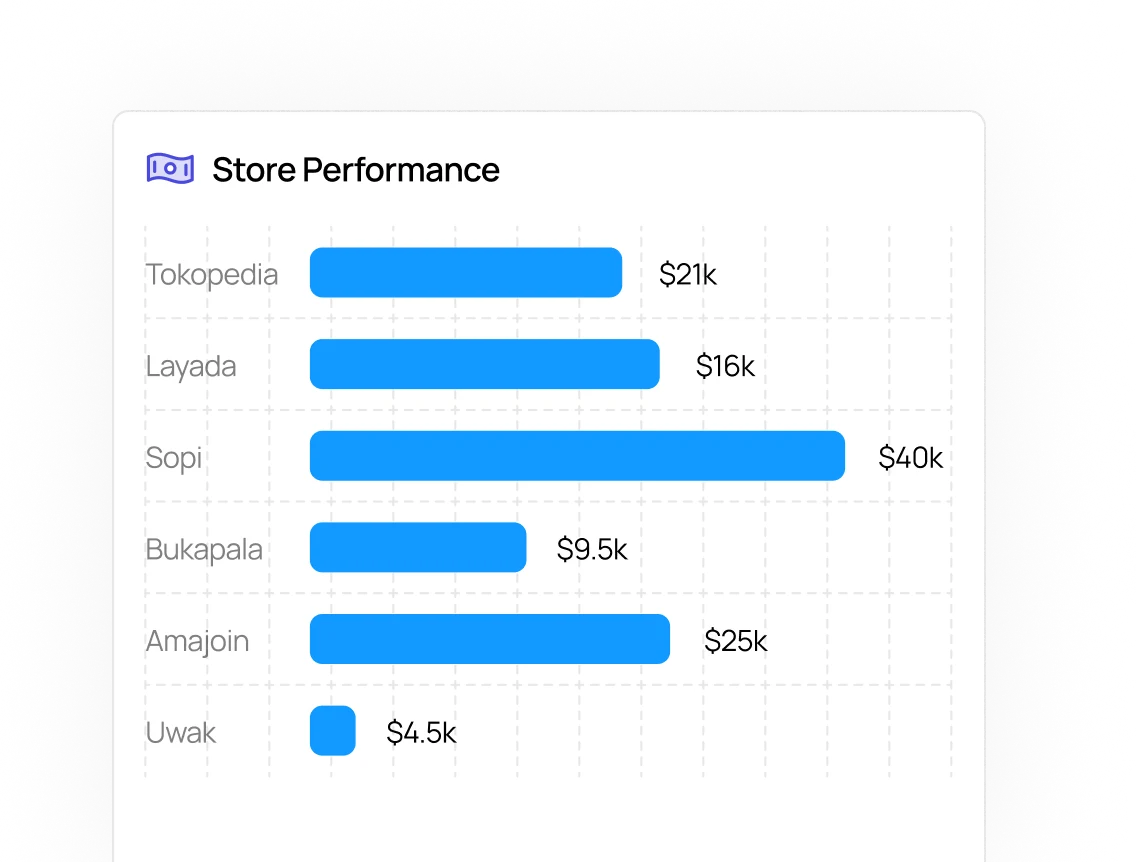This screenshot has height=862, width=1136.
Task: Click the Store Performance heading
Action: [355, 170]
